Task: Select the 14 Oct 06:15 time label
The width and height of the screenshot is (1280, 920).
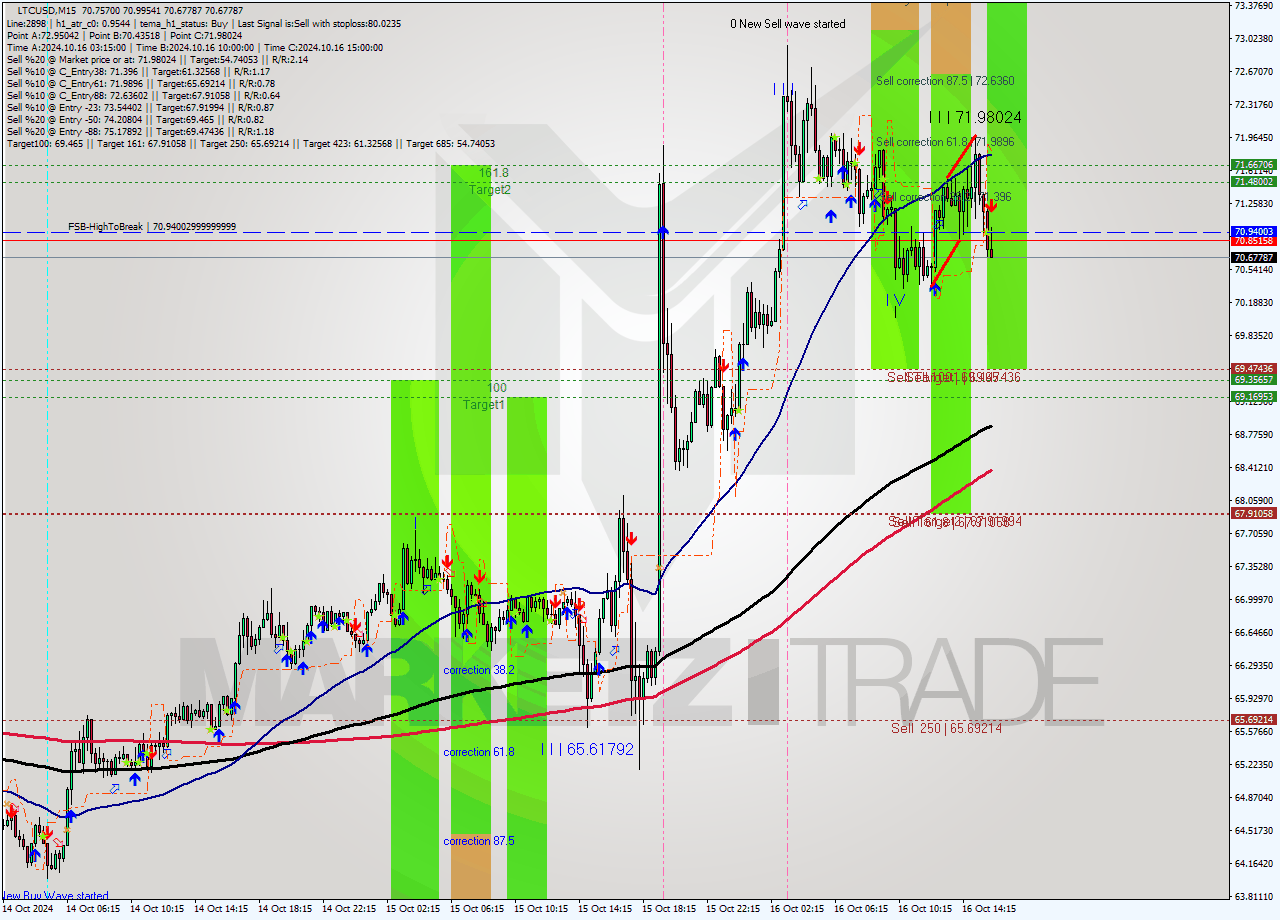Action: point(93,909)
